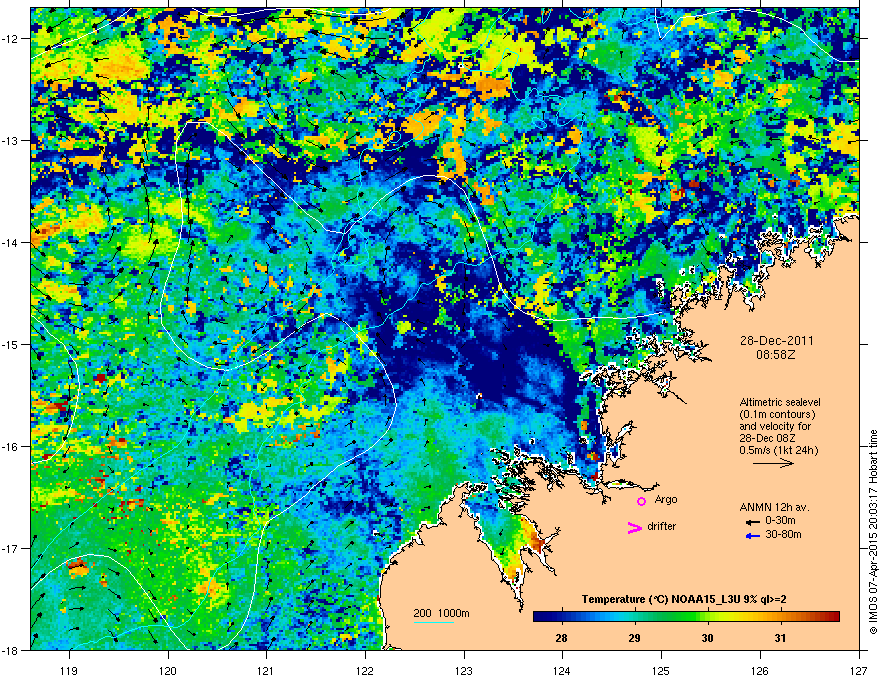The height and width of the screenshot is (680, 880).
Task: Click the colour bar tick label 31
Action: (x=780, y=638)
